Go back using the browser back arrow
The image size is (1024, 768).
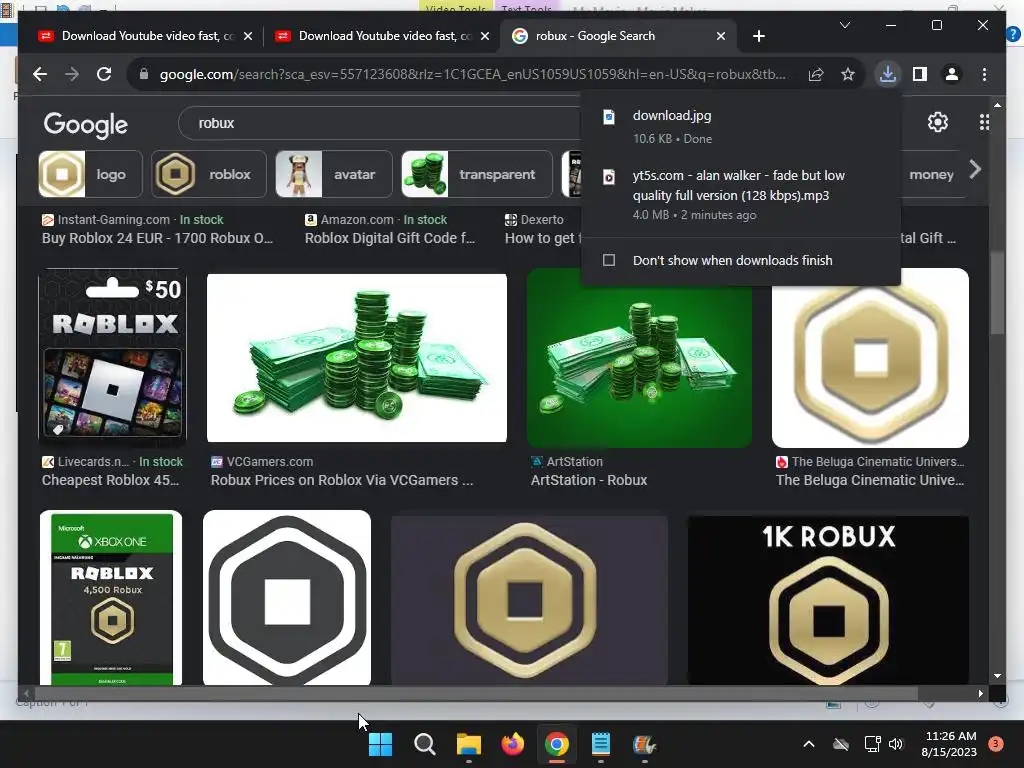(x=40, y=74)
